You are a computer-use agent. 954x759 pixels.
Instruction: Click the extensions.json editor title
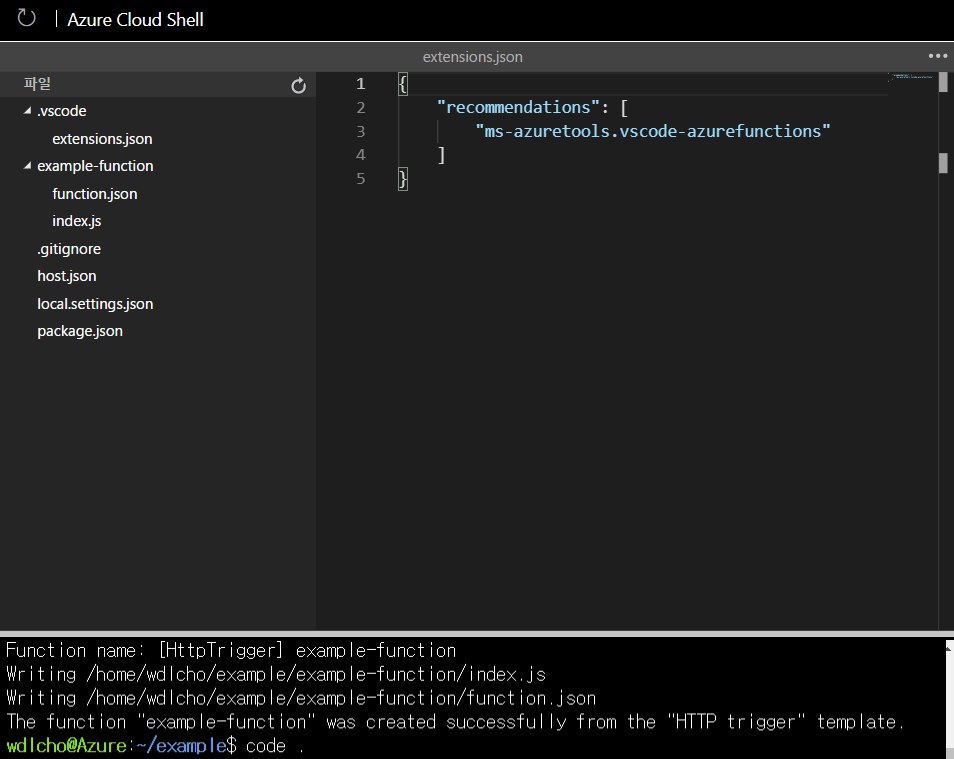click(473, 57)
